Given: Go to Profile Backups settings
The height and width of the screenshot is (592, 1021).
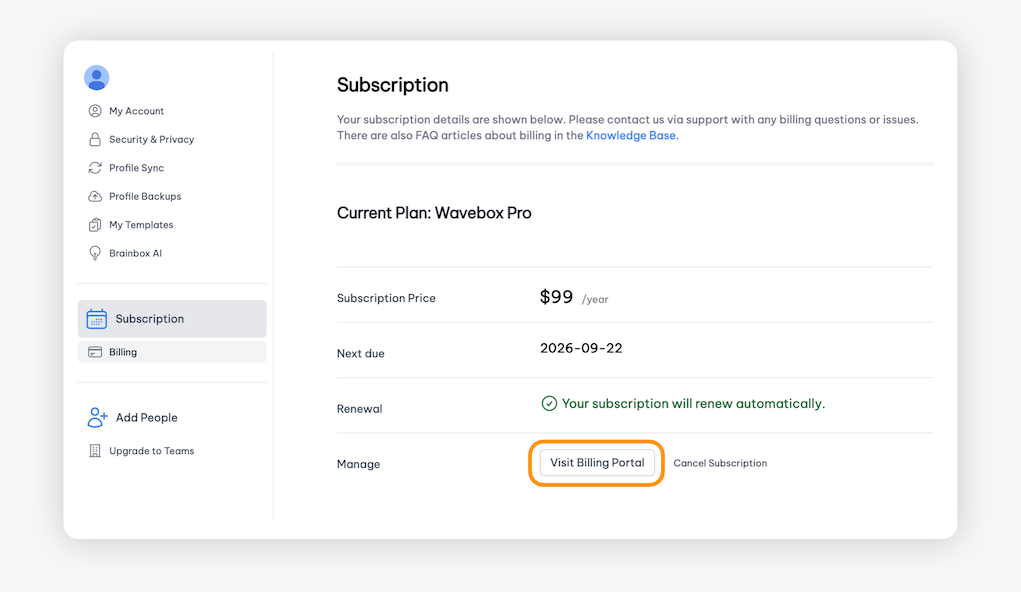Looking at the screenshot, I should point(145,197).
